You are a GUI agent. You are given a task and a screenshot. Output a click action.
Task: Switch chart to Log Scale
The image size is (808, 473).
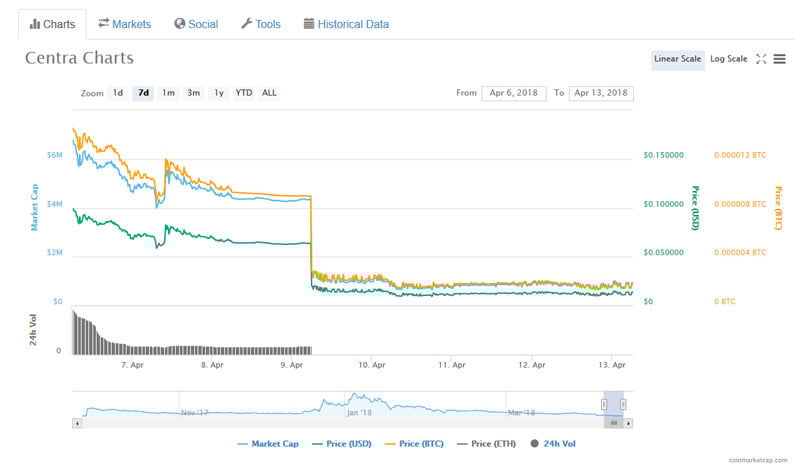tap(729, 59)
